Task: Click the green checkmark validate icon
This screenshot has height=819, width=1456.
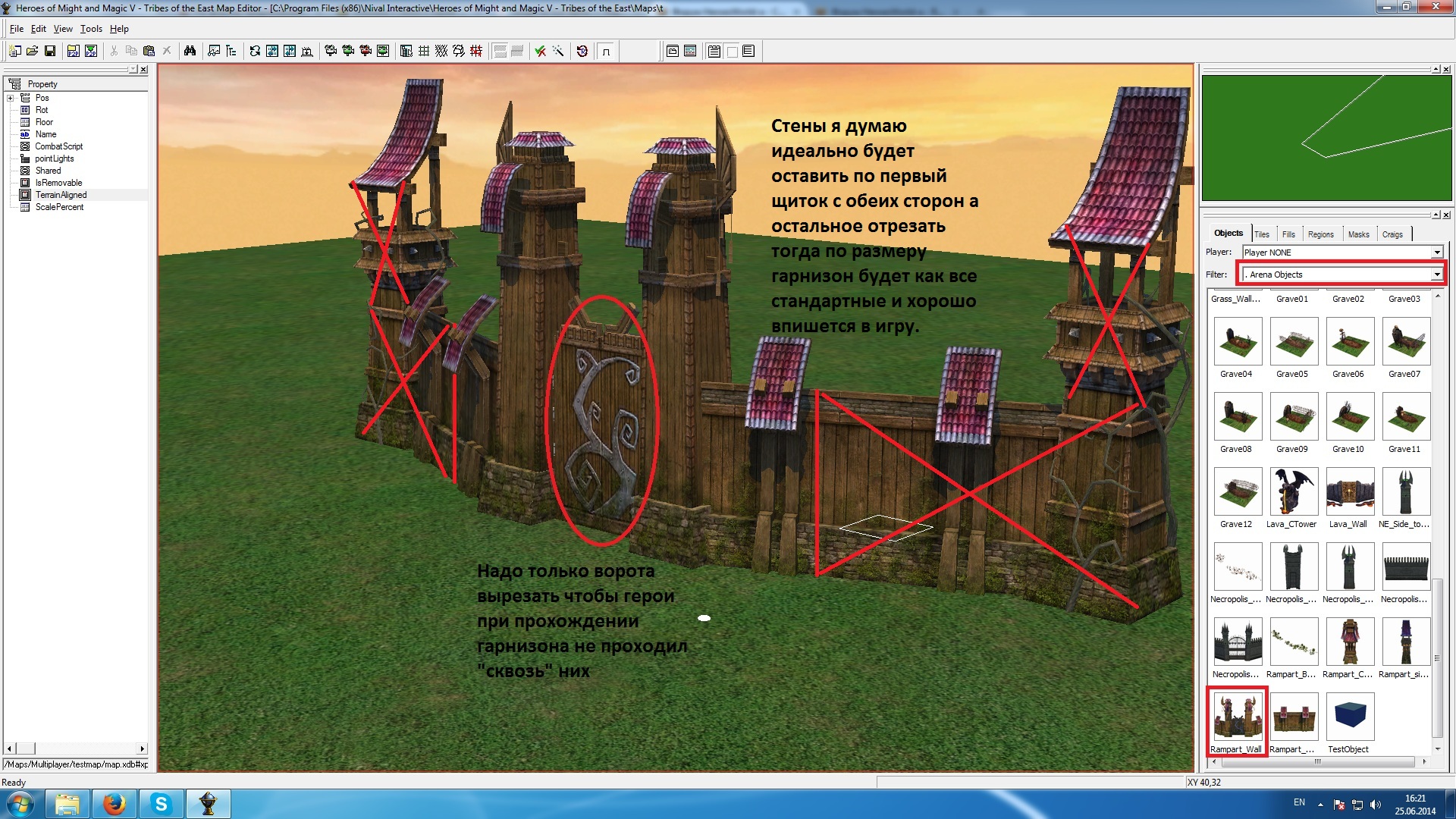Action: click(x=540, y=51)
